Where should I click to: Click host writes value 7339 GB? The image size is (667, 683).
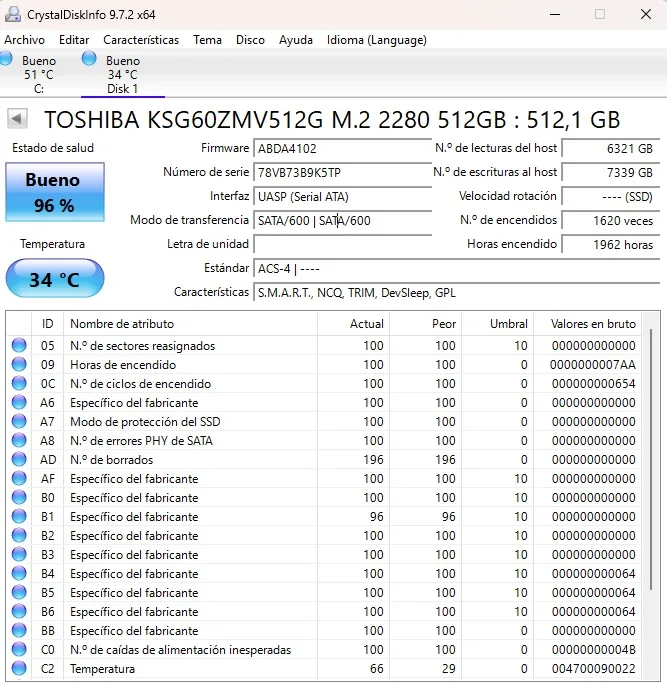pyautogui.click(x=611, y=172)
